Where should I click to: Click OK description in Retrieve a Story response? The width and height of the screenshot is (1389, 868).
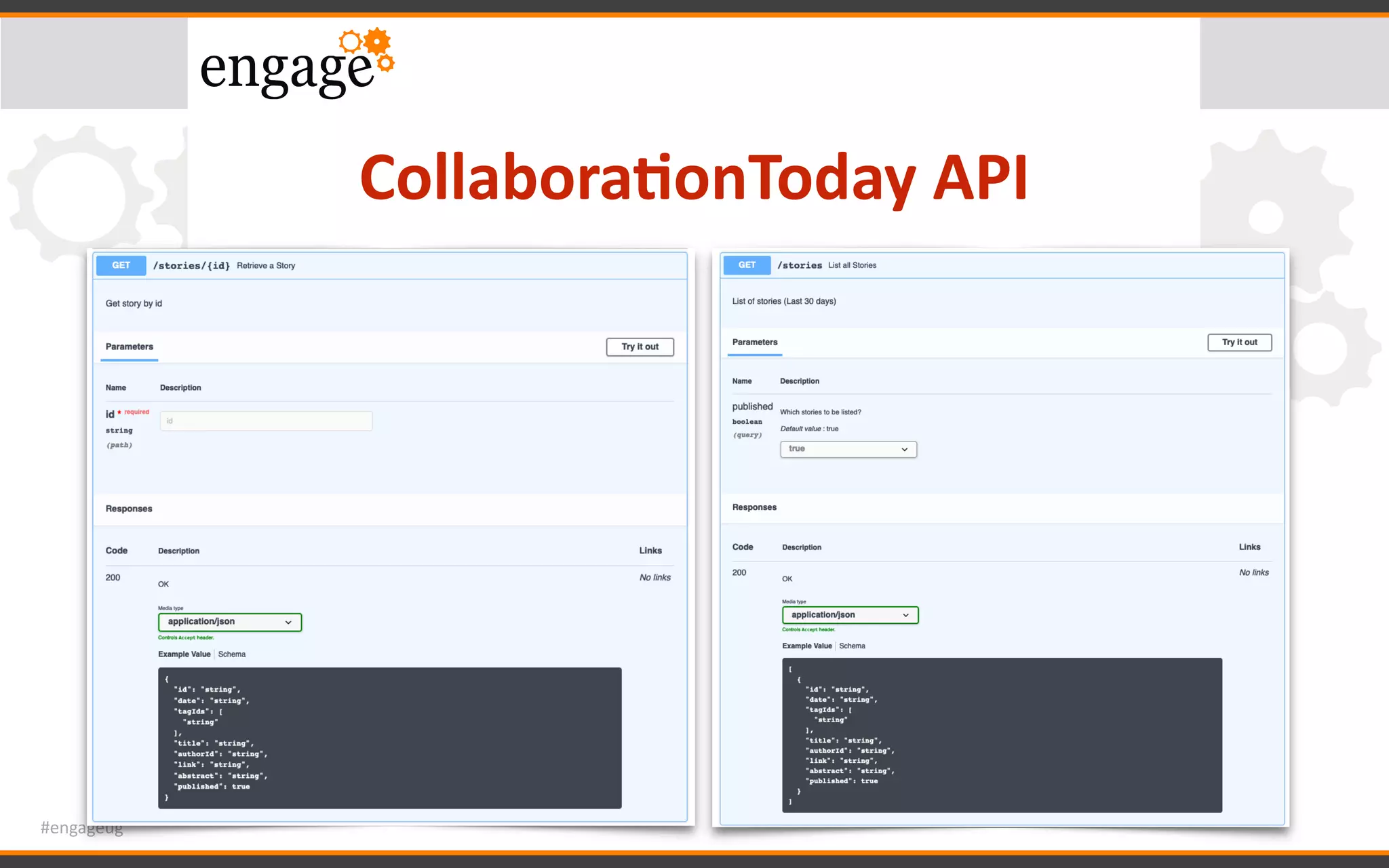[x=163, y=585]
